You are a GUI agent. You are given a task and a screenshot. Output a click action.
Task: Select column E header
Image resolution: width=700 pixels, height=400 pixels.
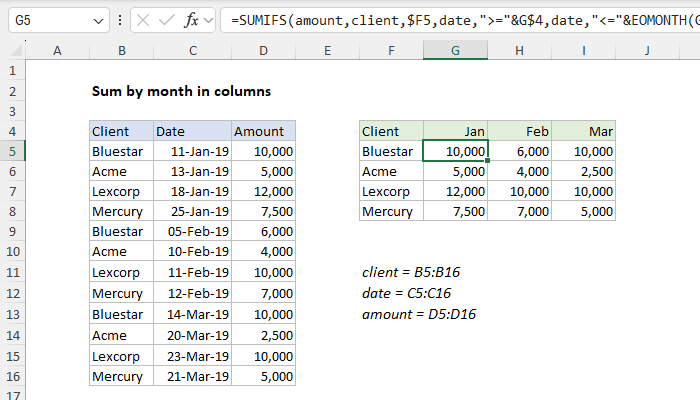(327, 50)
